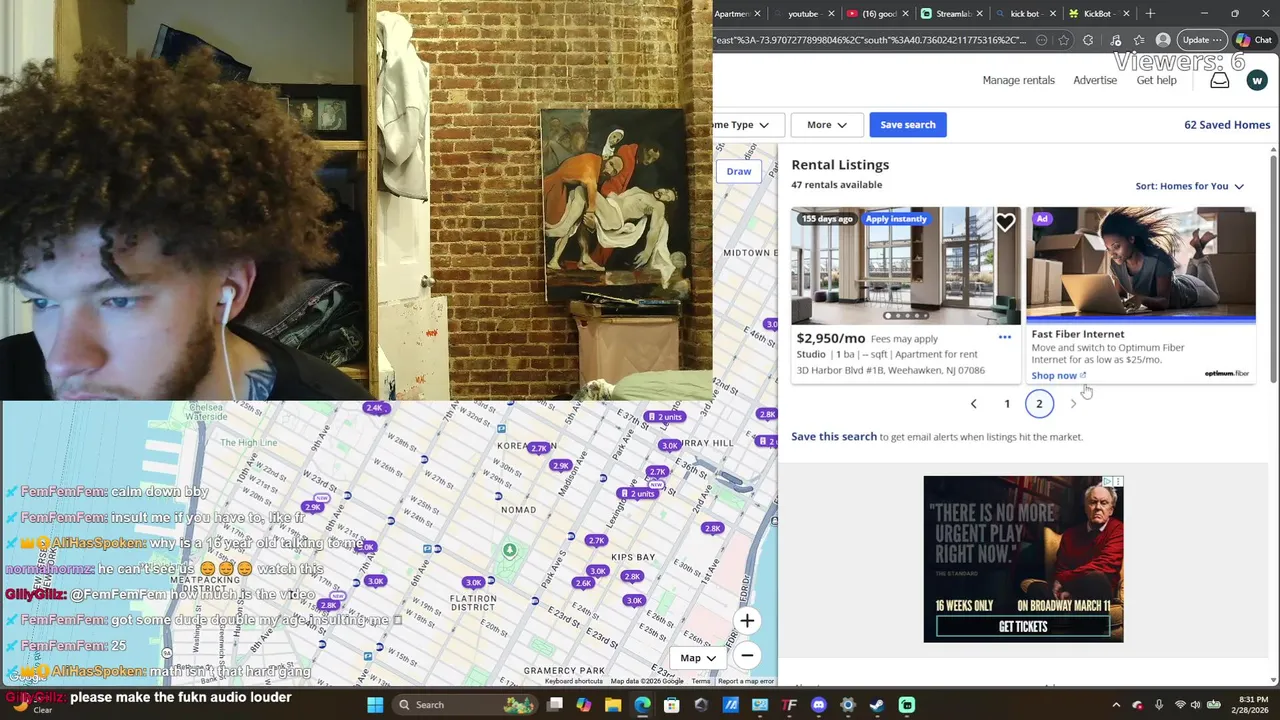Image resolution: width=1280 pixels, height=720 pixels.
Task: Zoom in the map with the plus button
Action: tap(747, 621)
